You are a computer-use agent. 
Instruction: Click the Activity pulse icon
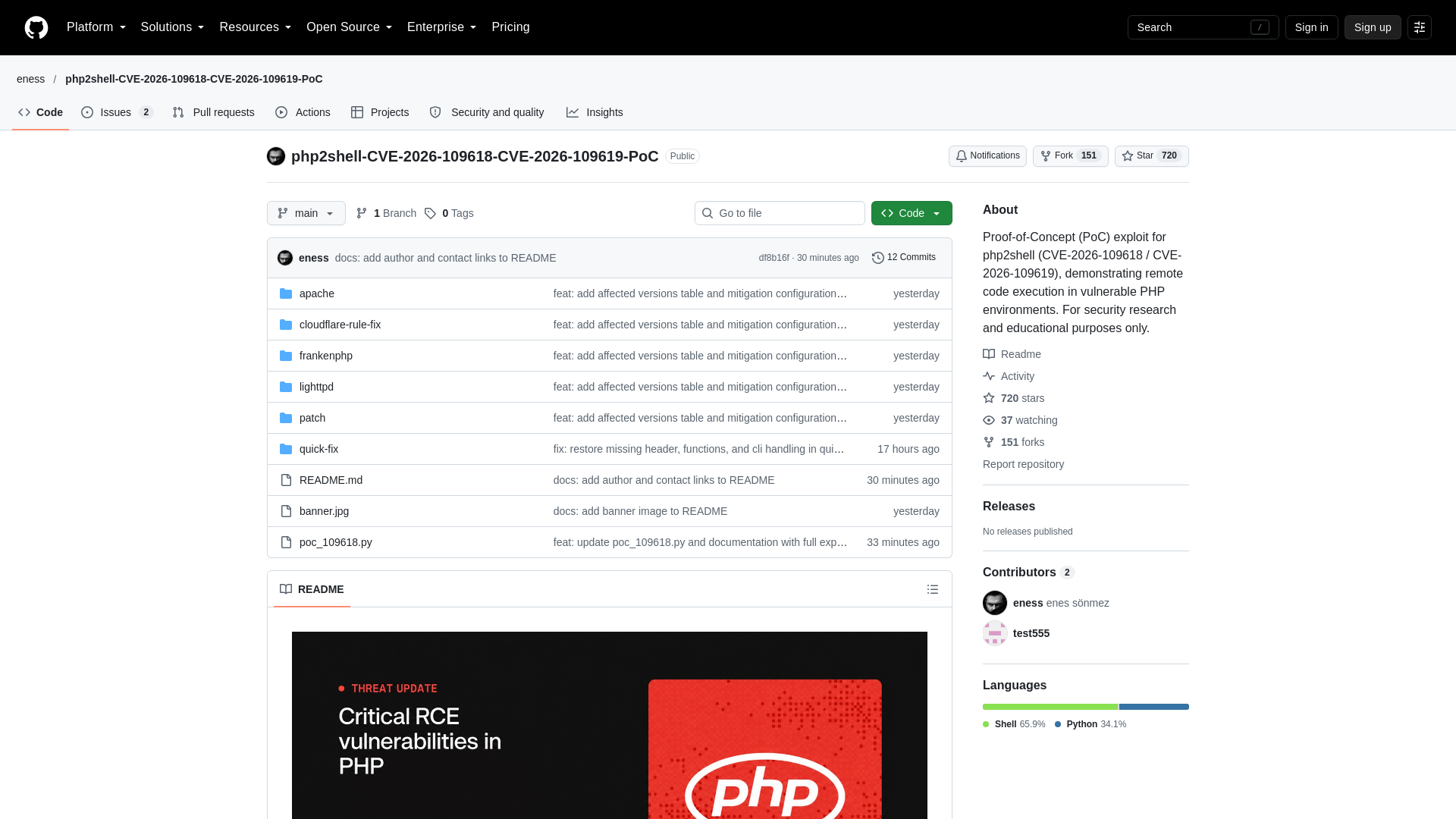989,376
